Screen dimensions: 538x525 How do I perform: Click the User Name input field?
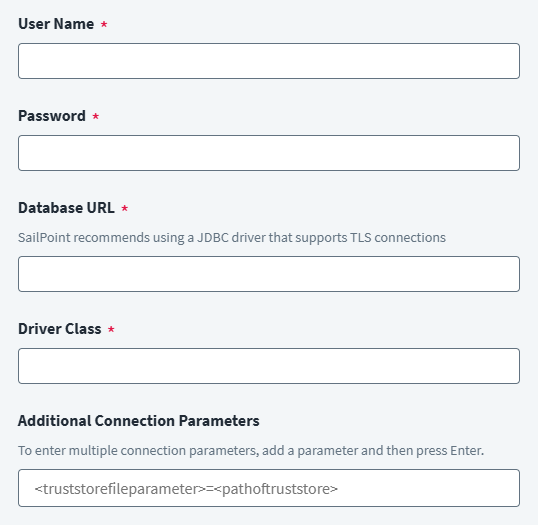click(x=269, y=61)
